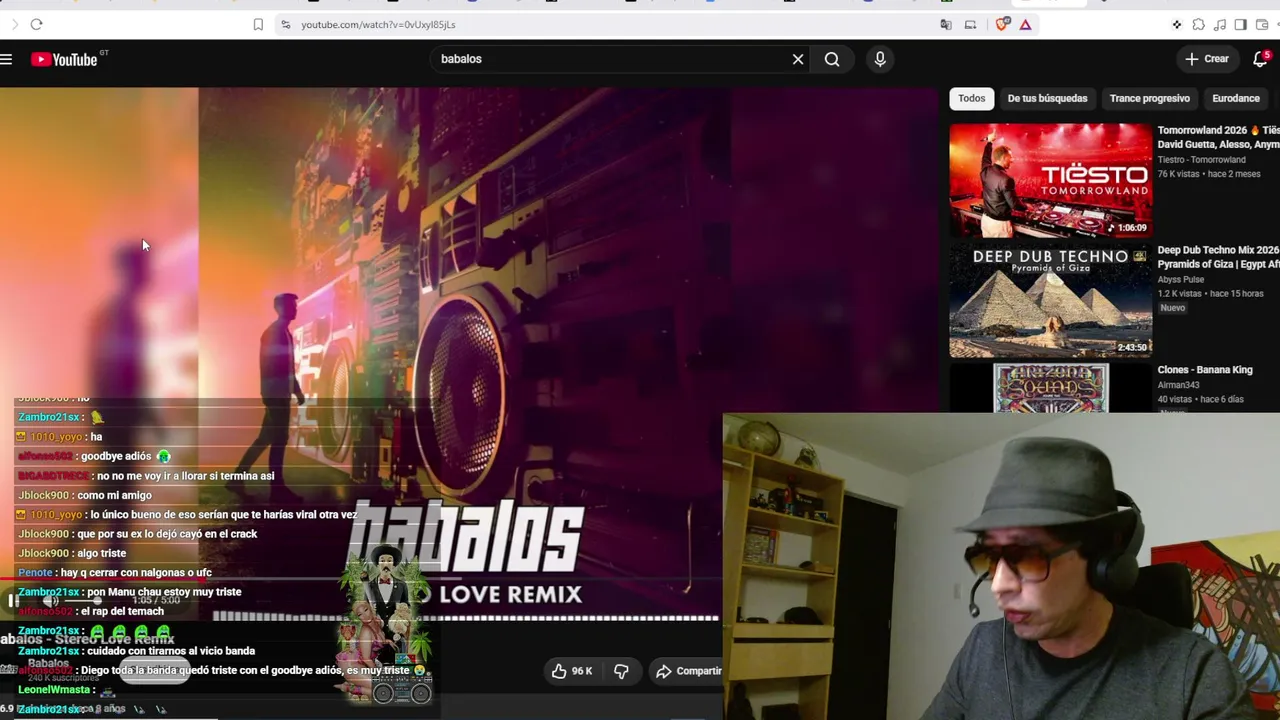
Task: Open the page translate icon
Action: tap(946, 24)
